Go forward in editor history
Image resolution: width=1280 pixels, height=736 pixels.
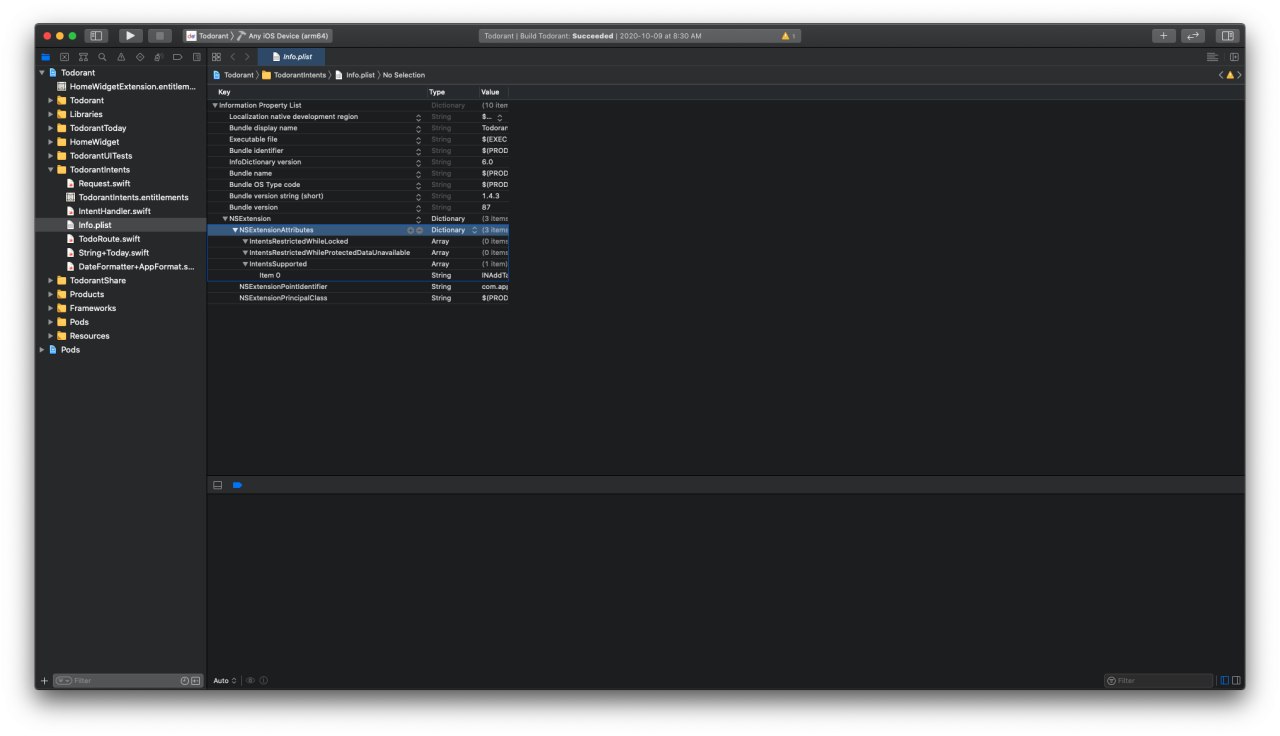pos(247,57)
